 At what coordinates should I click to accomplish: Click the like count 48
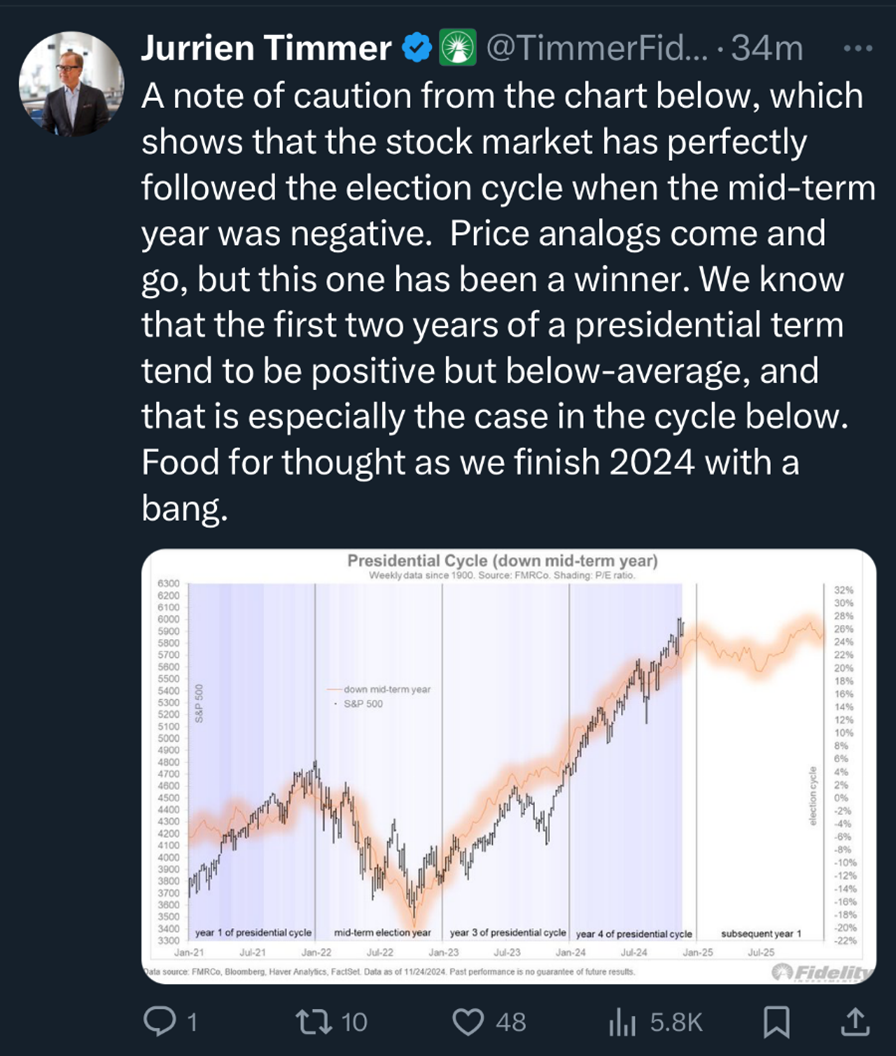tap(510, 1021)
